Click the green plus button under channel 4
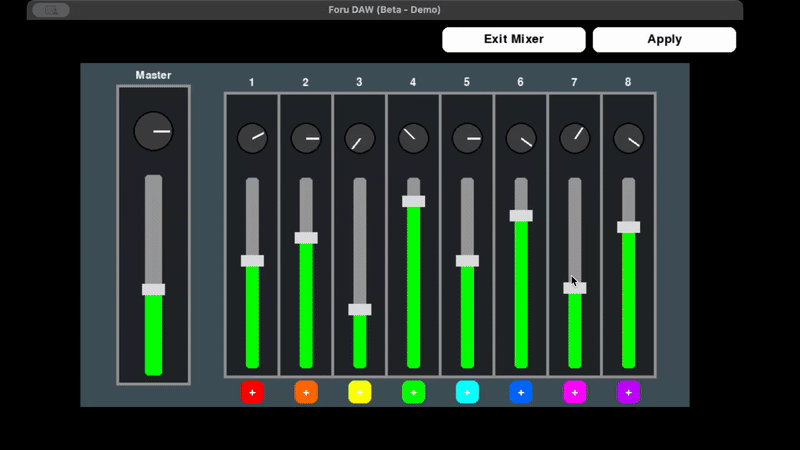Image resolution: width=800 pixels, height=450 pixels. [413, 392]
